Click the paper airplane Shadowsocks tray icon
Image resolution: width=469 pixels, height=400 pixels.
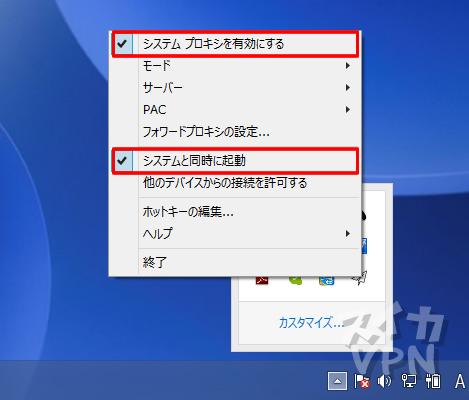(360, 278)
